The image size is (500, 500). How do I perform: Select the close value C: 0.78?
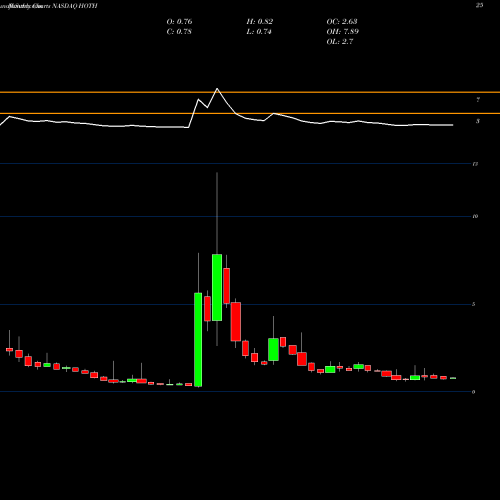tap(179, 32)
